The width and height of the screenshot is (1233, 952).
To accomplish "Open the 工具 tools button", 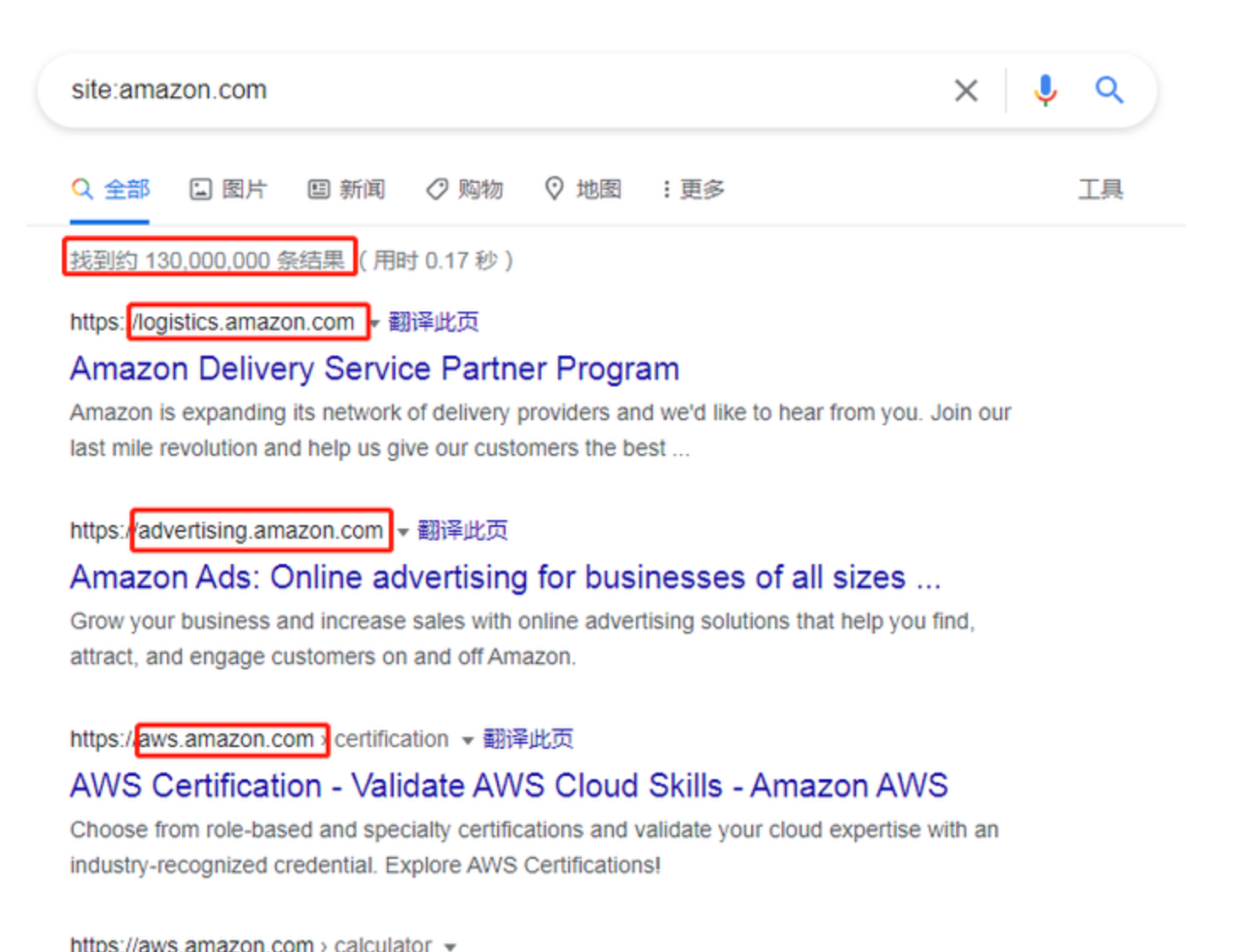I will pos(1100,189).
